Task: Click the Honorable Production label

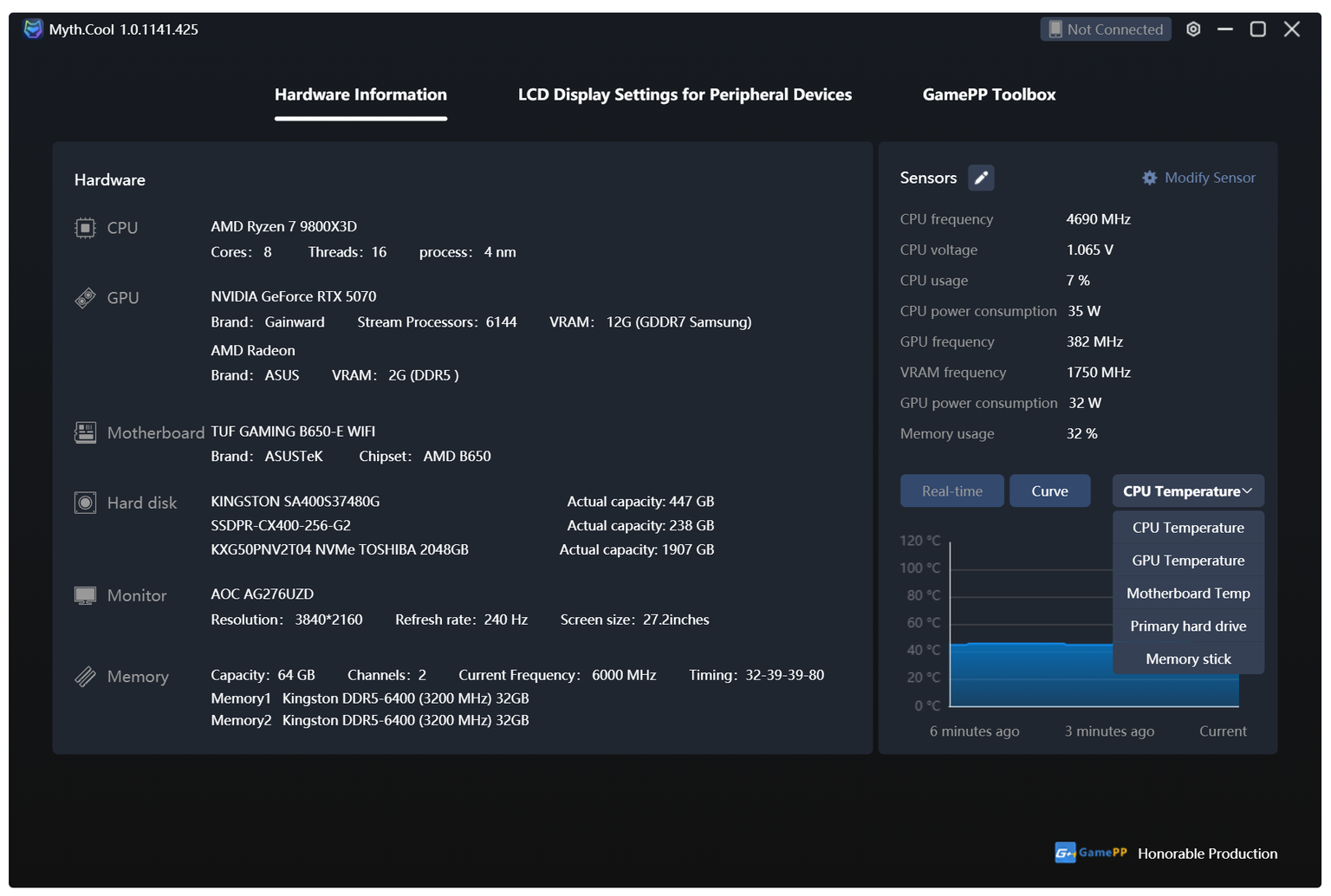Action: point(1207,854)
